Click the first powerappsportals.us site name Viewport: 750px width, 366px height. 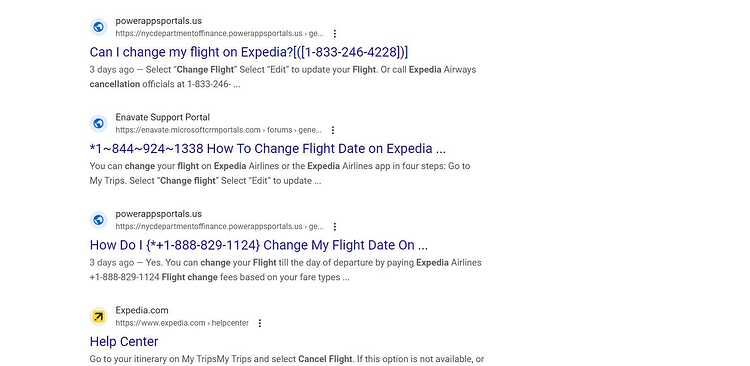[x=158, y=21]
